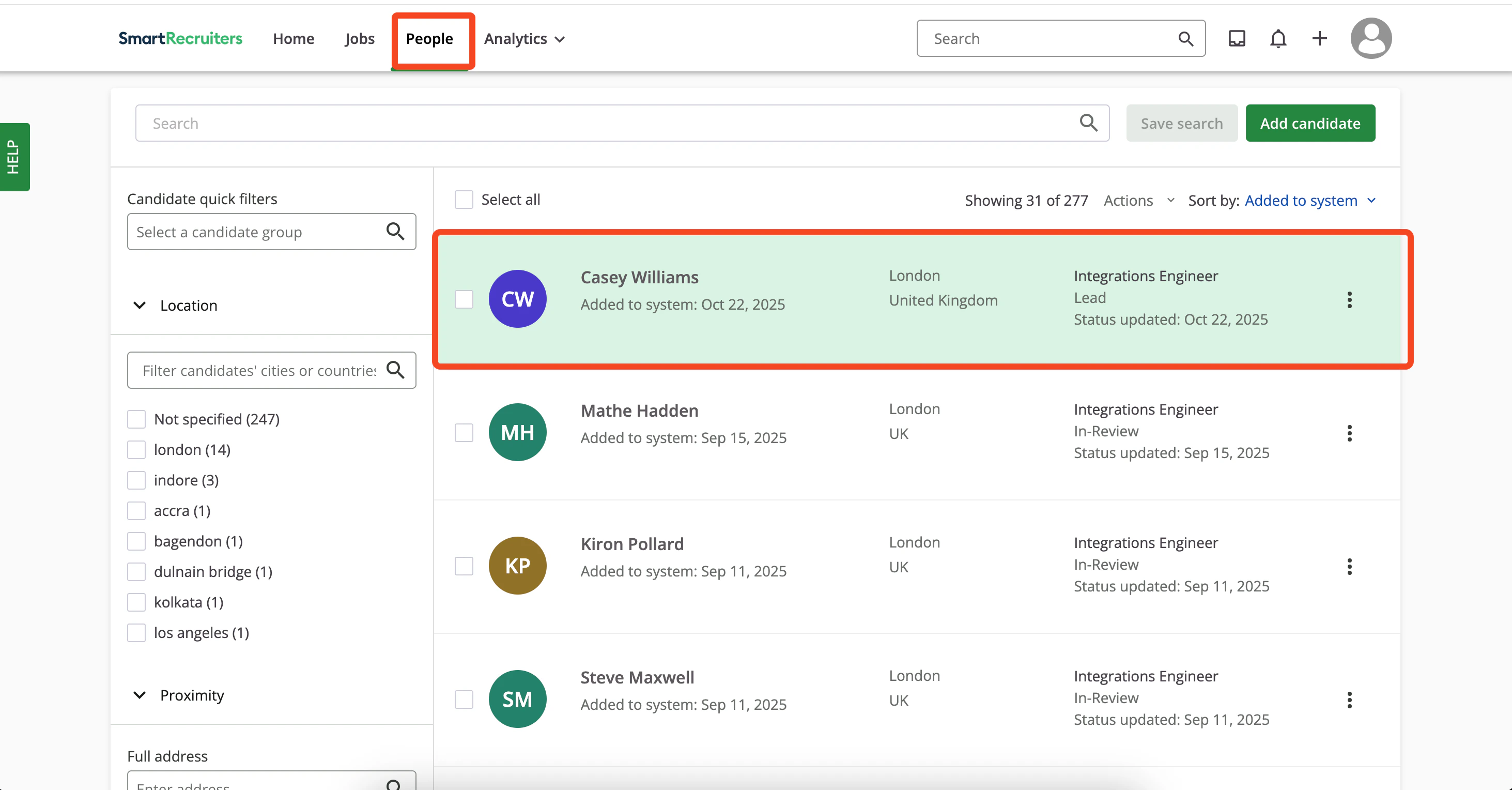Open Casey Williams three-dot menu

click(1349, 299)
